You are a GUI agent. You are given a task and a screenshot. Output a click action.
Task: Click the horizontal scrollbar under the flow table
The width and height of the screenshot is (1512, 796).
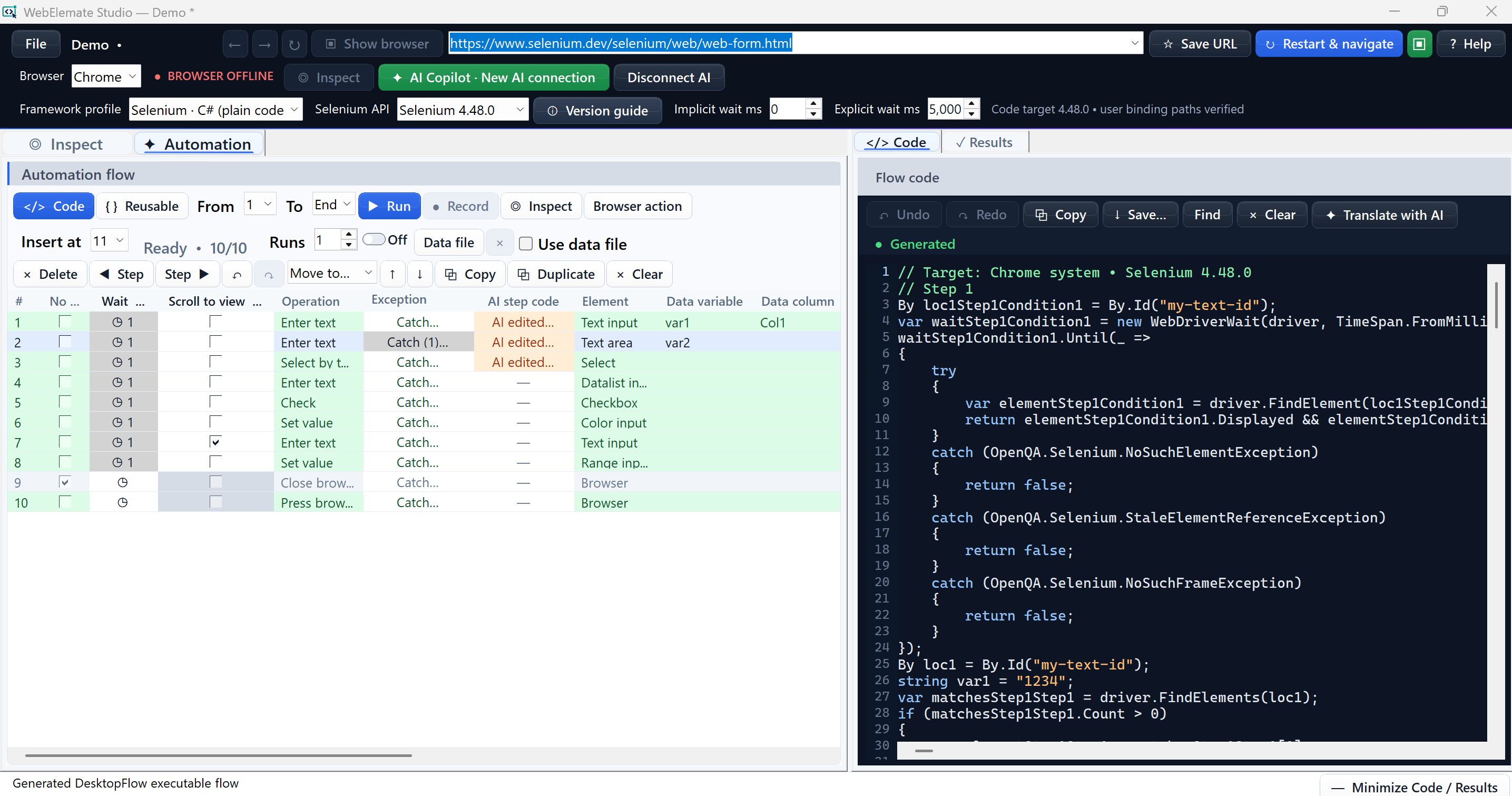click(x=218, y=755)
